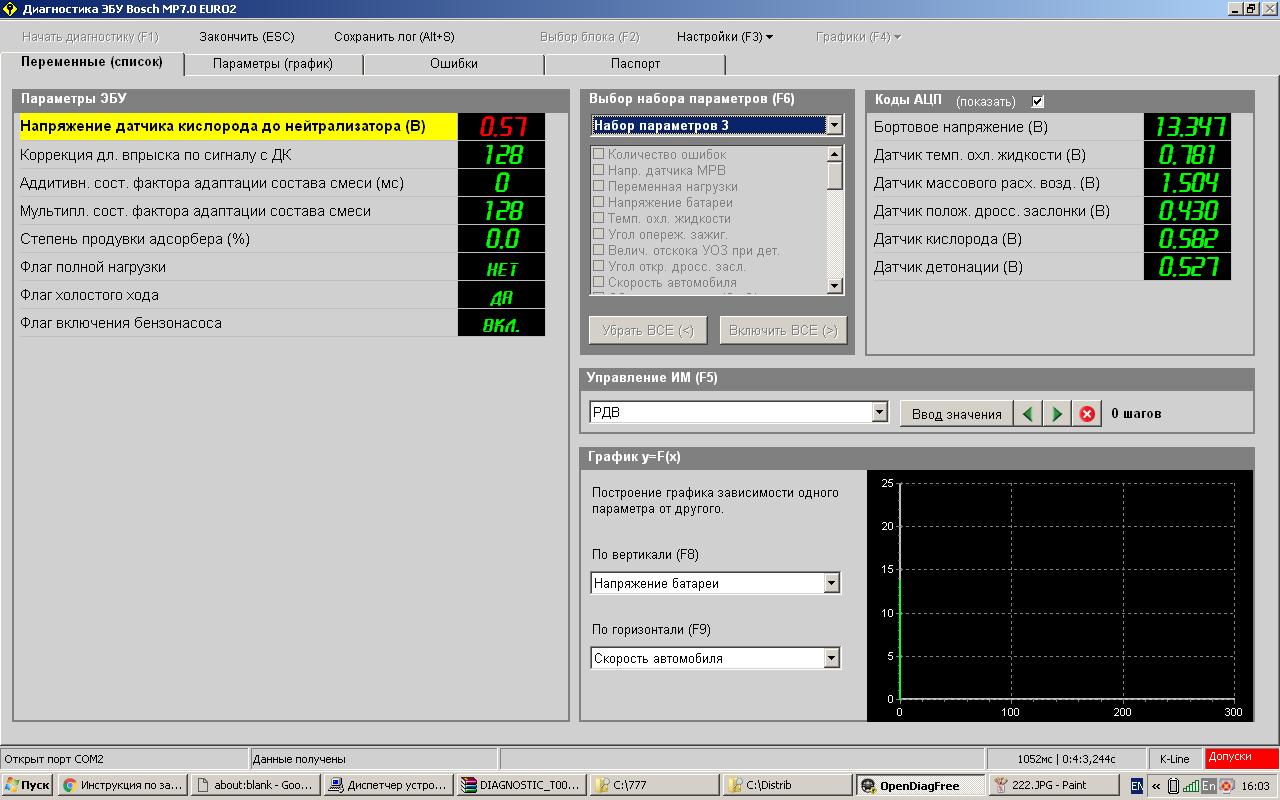The height and width of the screenshot is (800, 1280).
Task: Open 222.JPG - Paint taskbar window
Action: click(x=1054, y=785)
